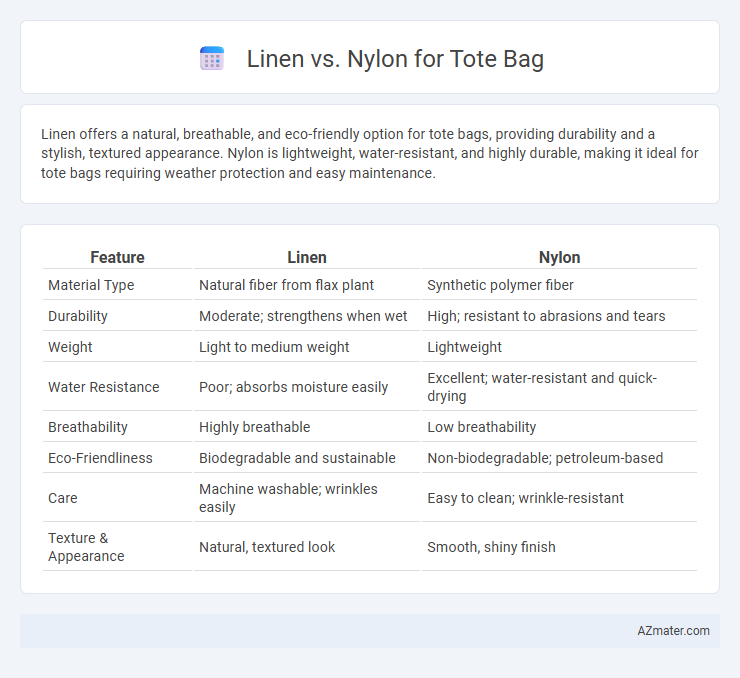
Task: Select the 'Texture & Appearance' row label
Action: tap(86, 547)
